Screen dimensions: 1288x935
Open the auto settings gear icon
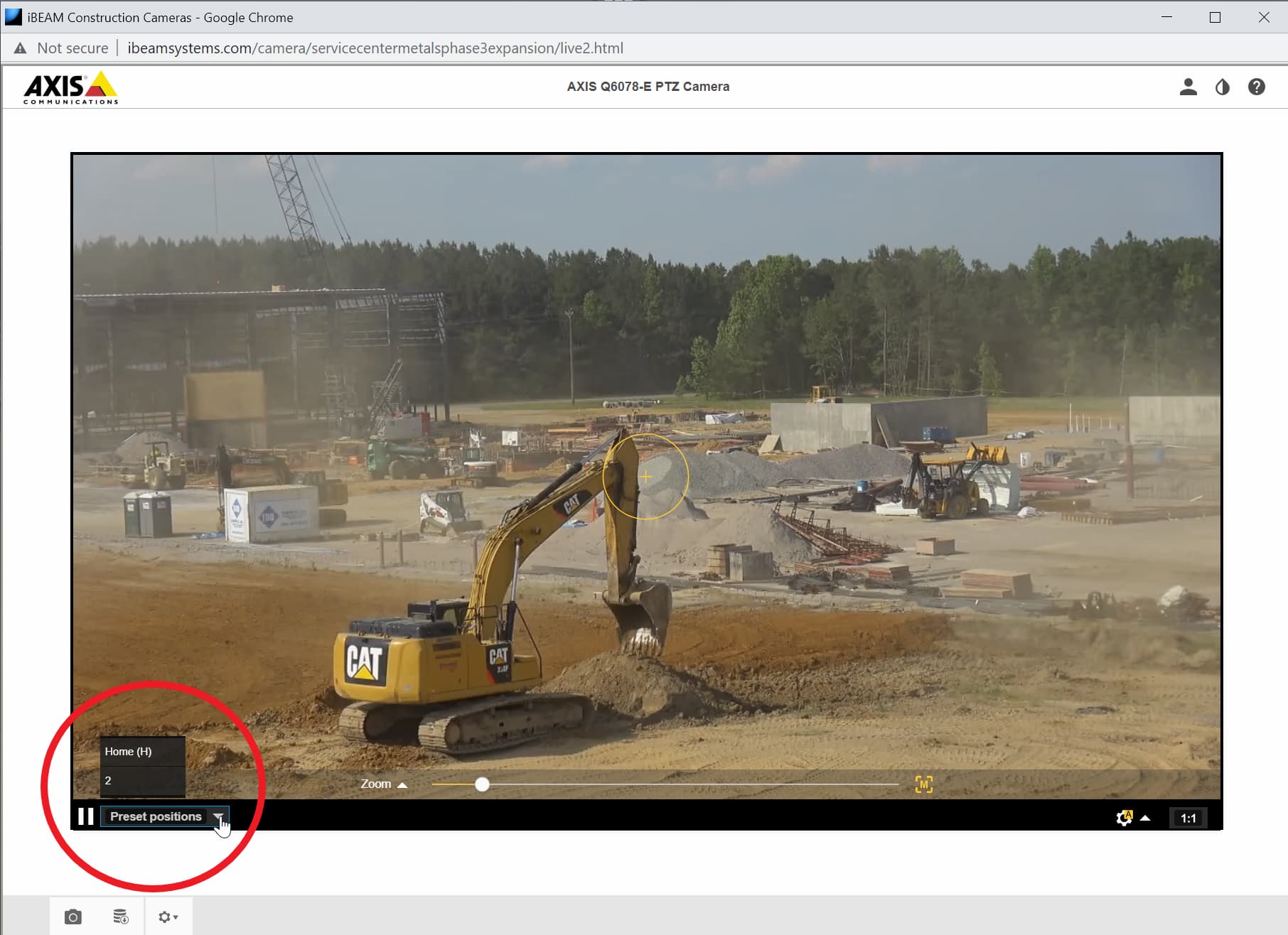(x=1124, y=818)
